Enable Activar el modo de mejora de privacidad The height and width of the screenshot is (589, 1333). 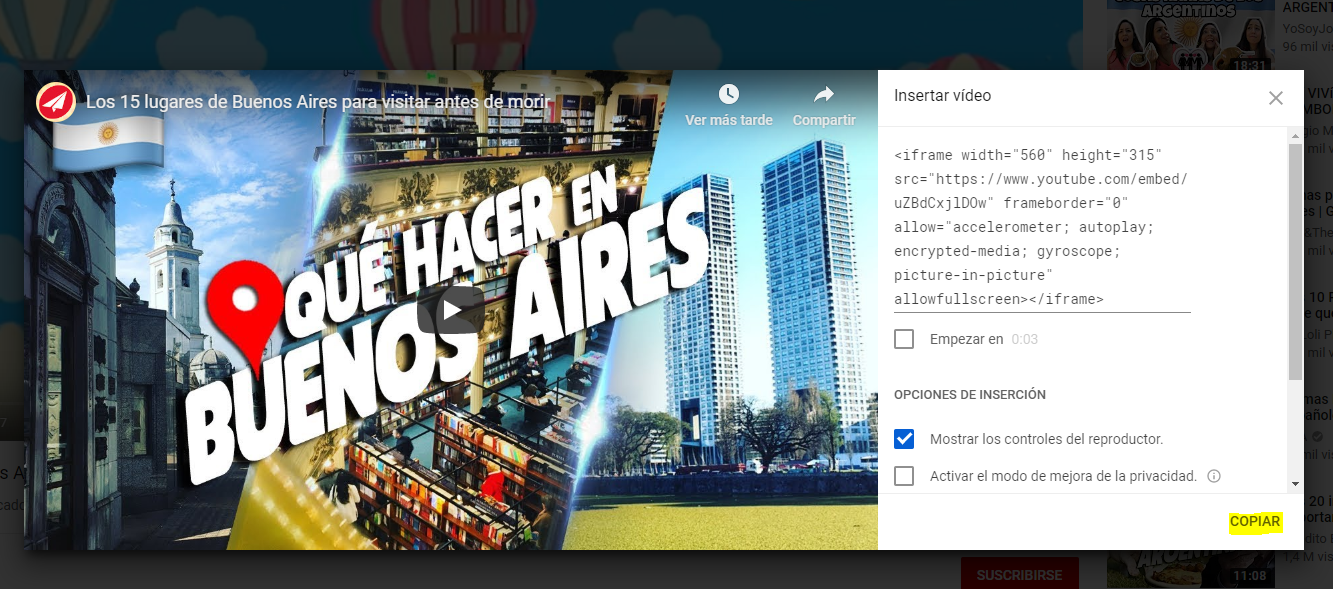pos(904,476)
